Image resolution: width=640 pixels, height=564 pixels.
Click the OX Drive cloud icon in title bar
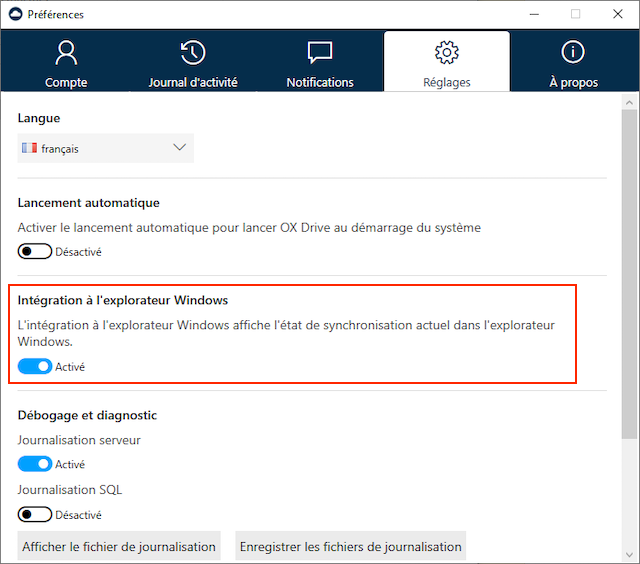[15, 14]
